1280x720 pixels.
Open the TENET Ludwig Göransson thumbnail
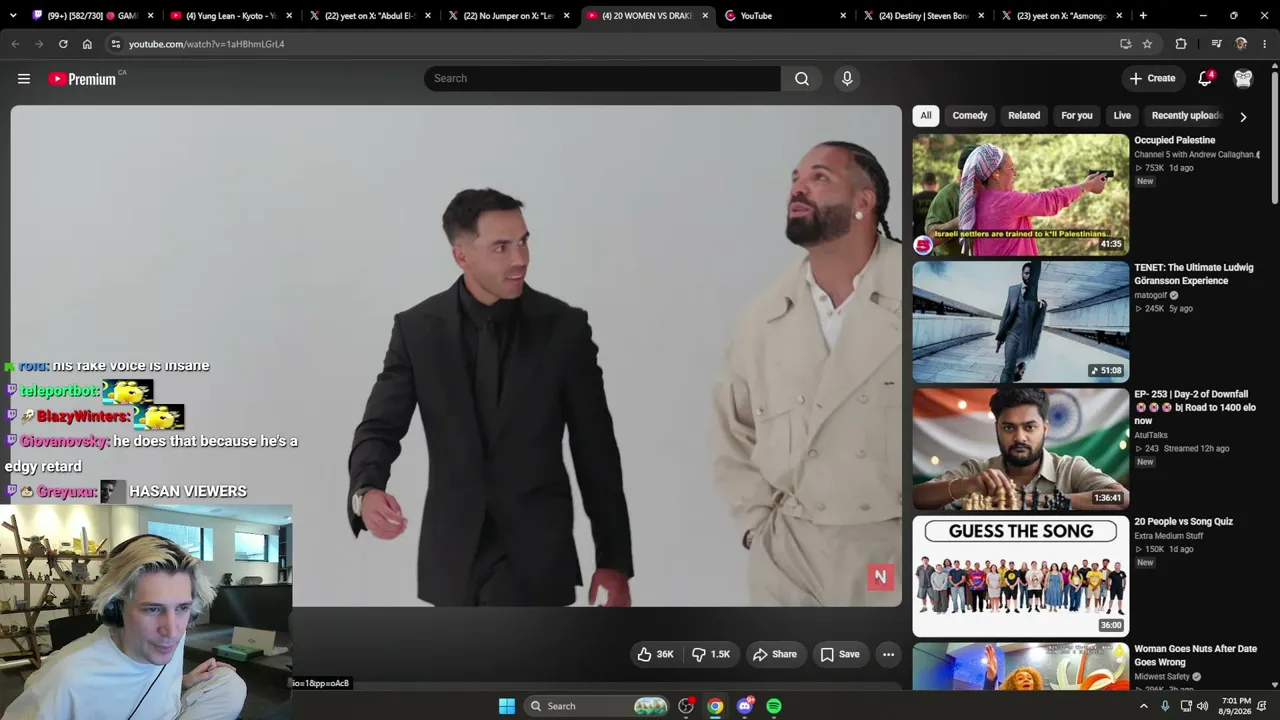tap(1020, 322)
